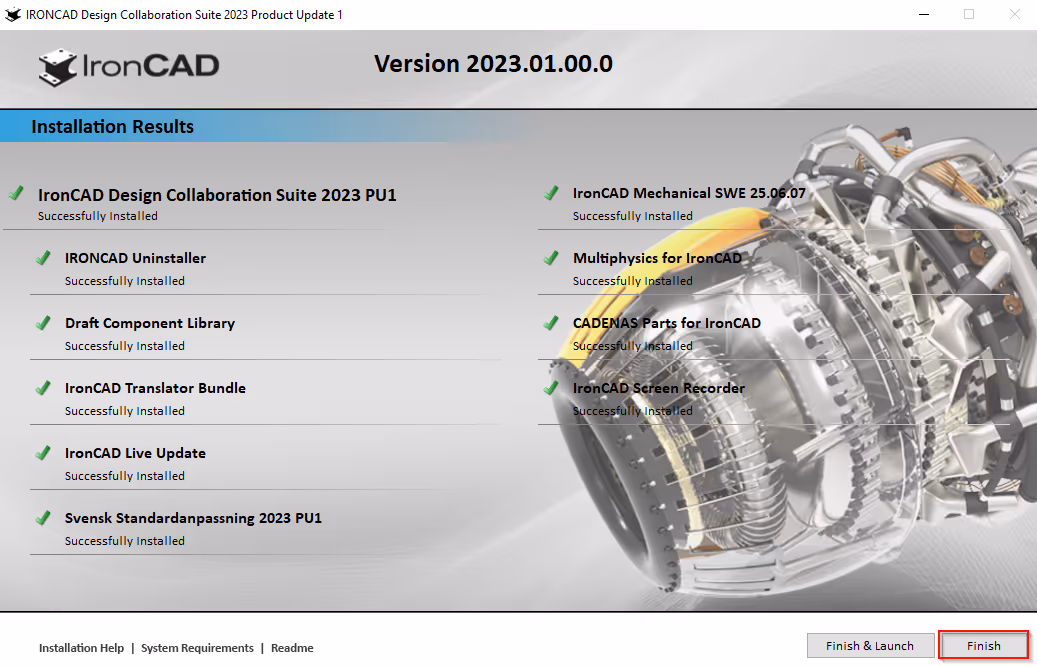
Task: Select the IRONCAD Uninstaller entry text
Action: click(x=135, y=258)
